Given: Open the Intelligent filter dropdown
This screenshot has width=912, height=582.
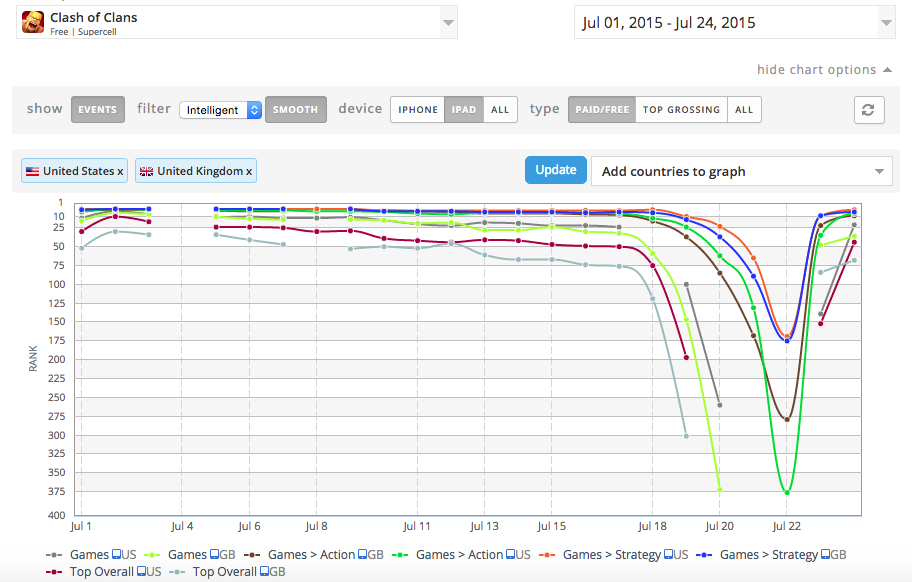Looking at the screenshot, I should 221,110.
